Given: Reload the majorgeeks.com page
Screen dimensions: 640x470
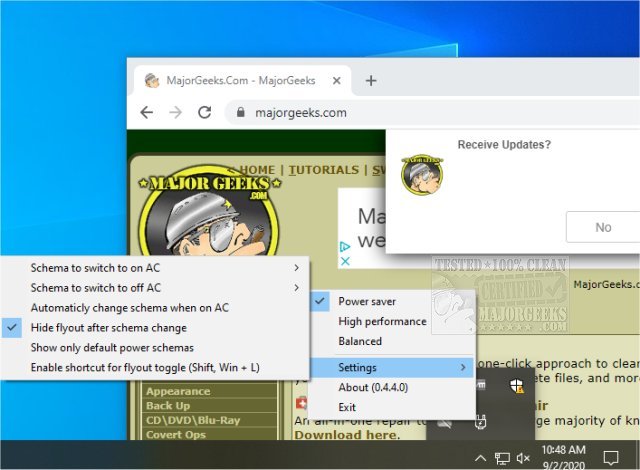Looking at the screenshot, I should coord(204,112).
